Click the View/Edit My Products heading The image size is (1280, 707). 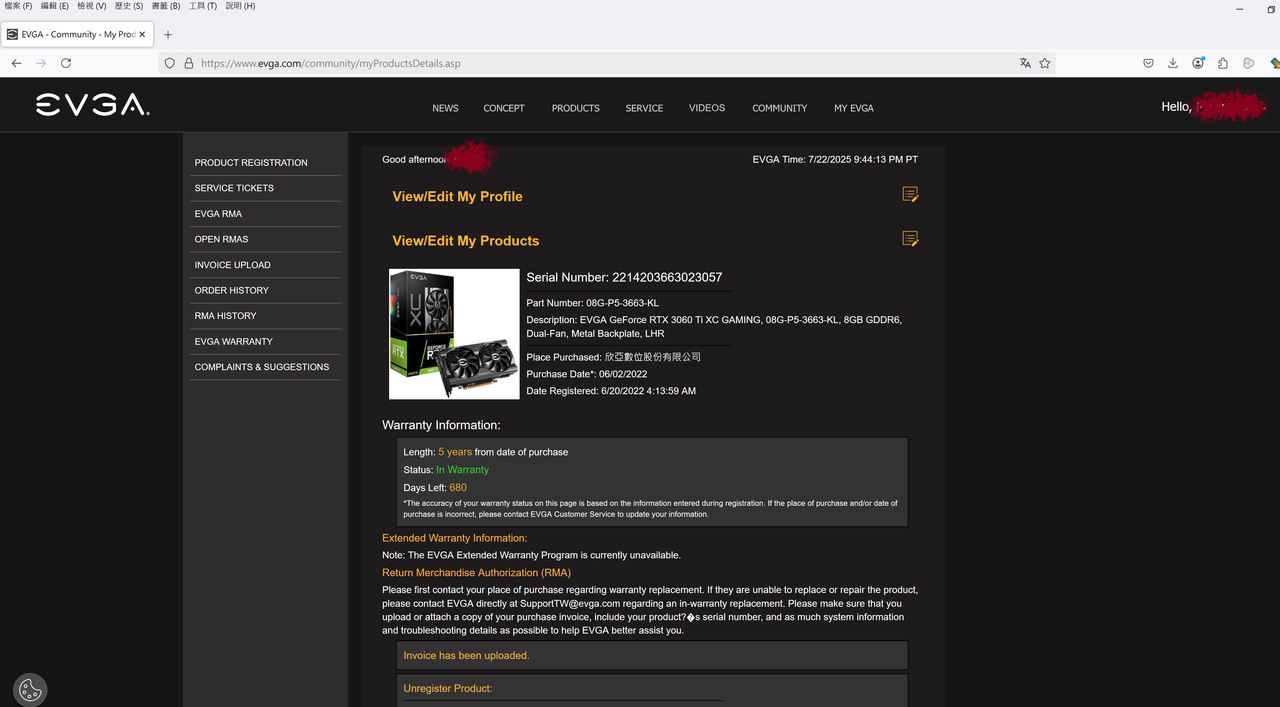tap(465, 241)
